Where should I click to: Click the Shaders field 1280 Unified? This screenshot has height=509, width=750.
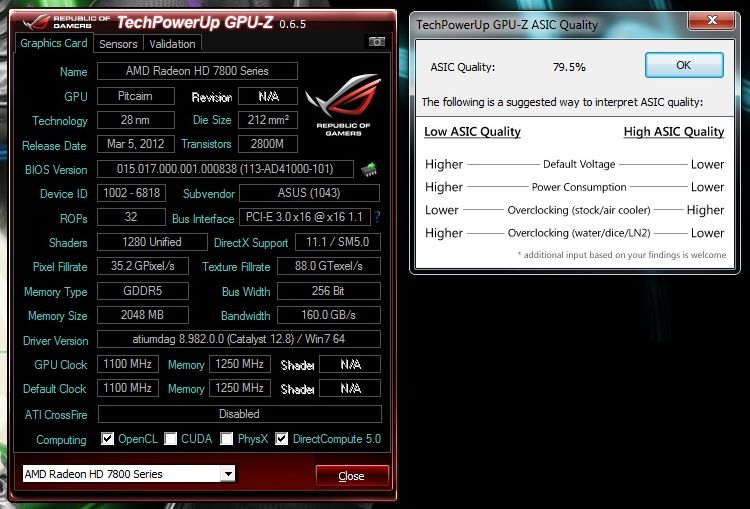coord(152,242)
